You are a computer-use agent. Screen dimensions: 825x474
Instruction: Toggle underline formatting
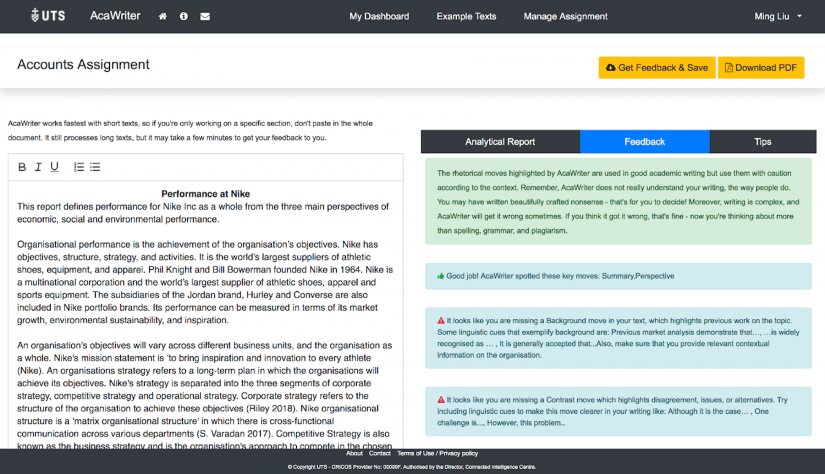click(x=54, y=167)
